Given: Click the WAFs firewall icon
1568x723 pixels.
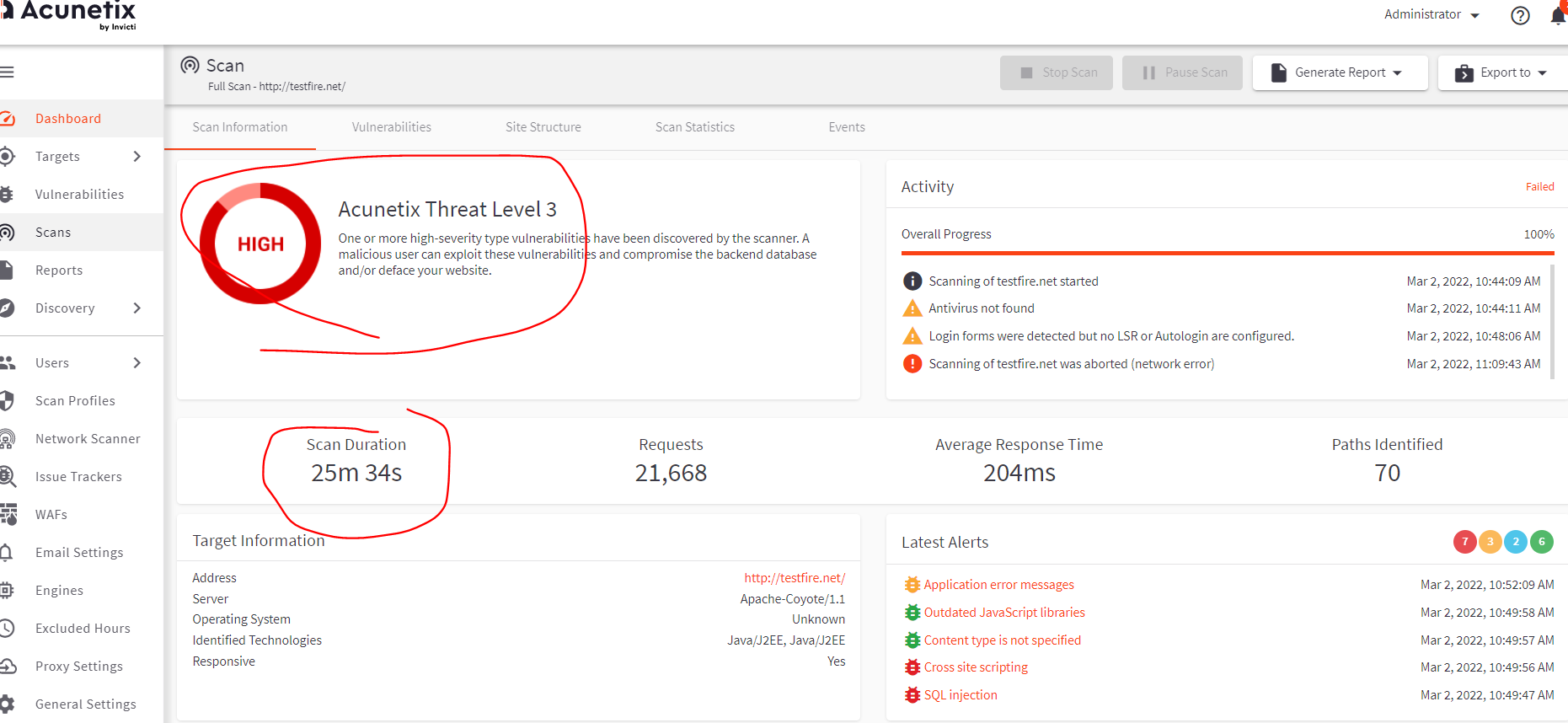Looking at the screenshot, I should click(x=8, y=515).
